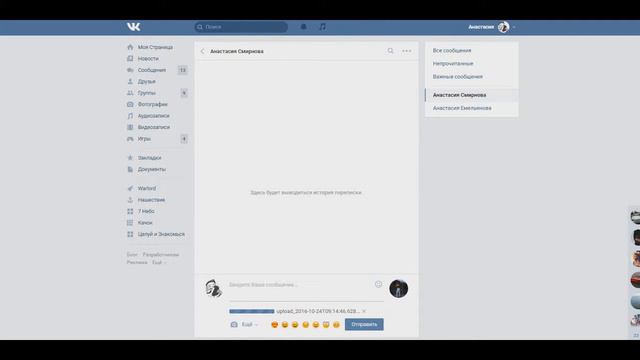
Task: Click the profile avatar in top header
Action: [x=503, y=27]
